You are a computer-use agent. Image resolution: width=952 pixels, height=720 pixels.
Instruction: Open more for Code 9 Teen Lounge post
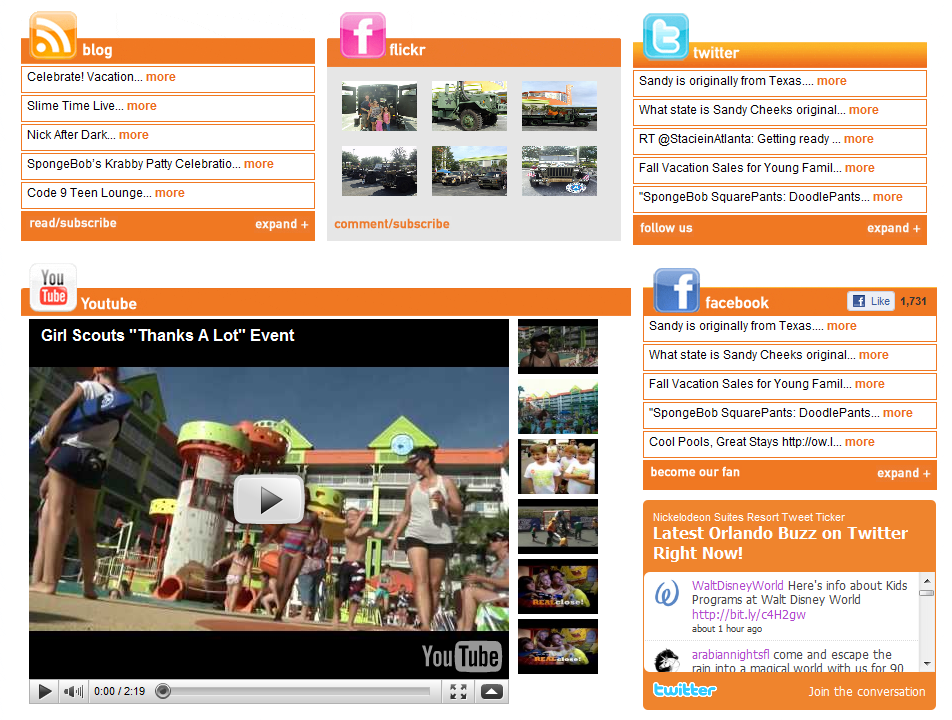pos(169,193)
